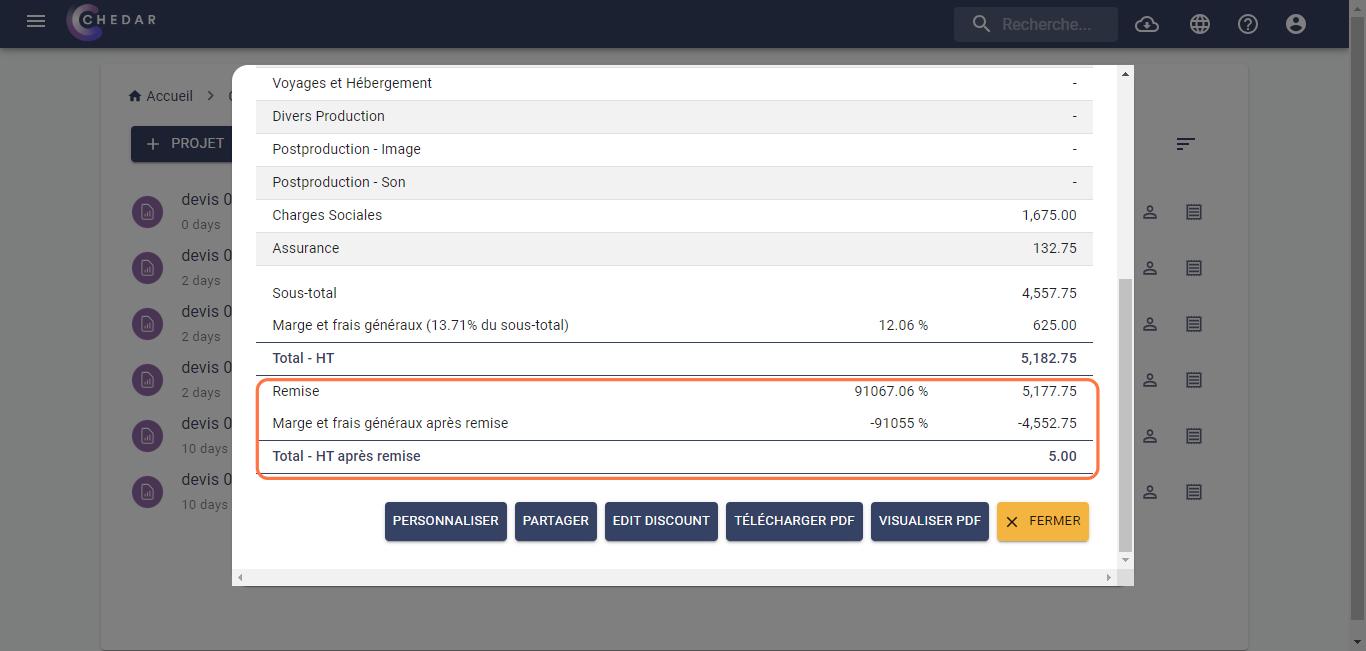
Task: Click person icon beside Assurance row
Action: point(1150,268)
